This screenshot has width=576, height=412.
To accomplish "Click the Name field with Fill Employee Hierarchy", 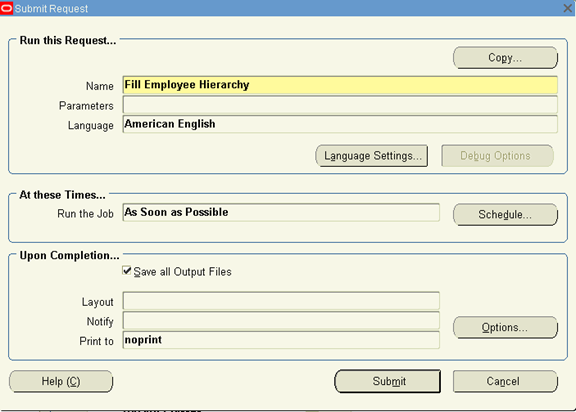I will tap(340, 85).
